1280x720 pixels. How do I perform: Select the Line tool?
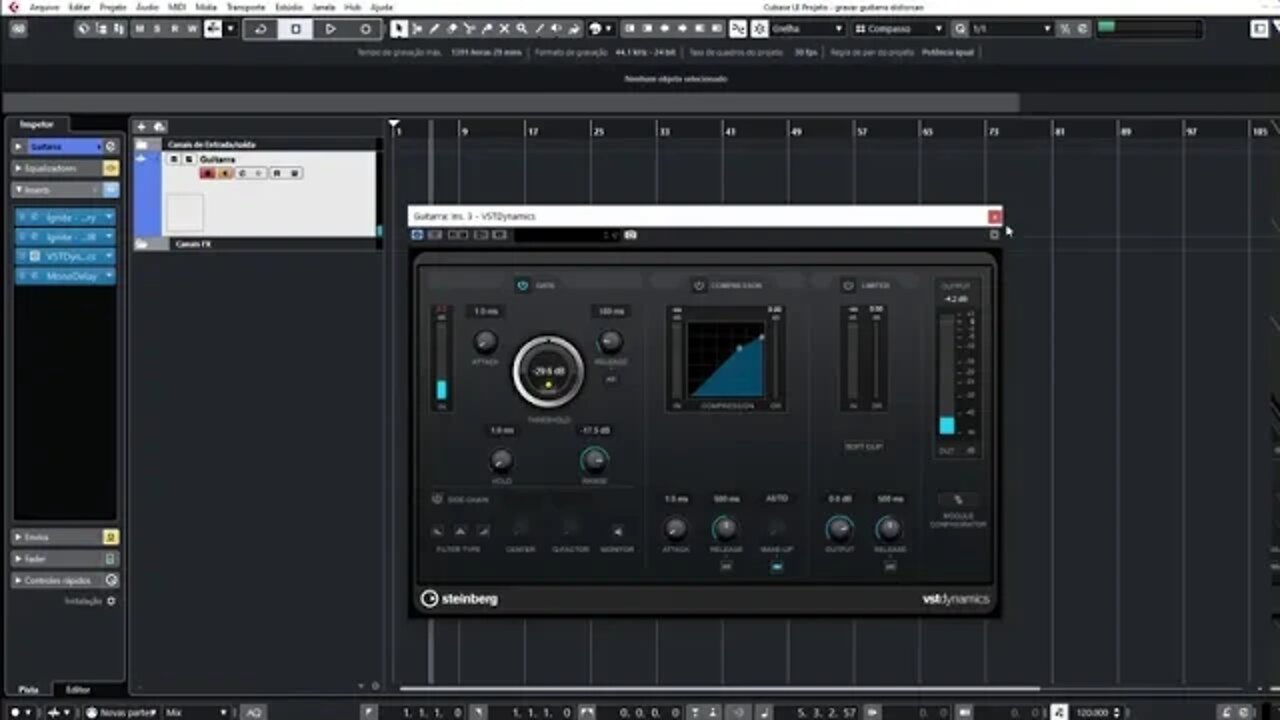(x=538, y=29)
